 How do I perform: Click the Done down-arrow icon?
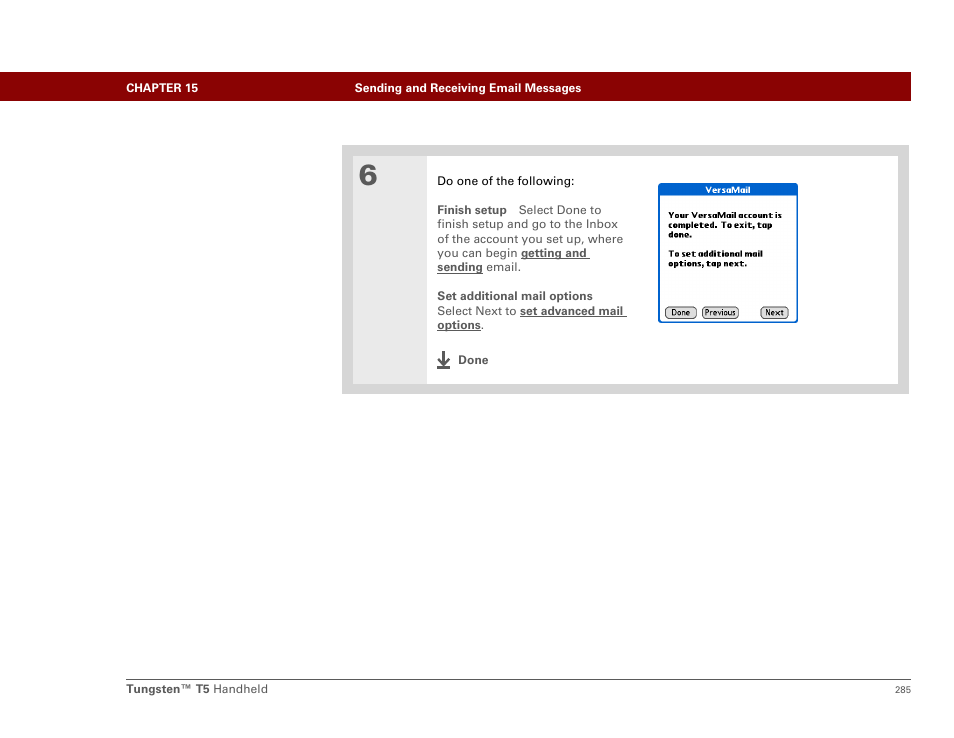point(444,360)
